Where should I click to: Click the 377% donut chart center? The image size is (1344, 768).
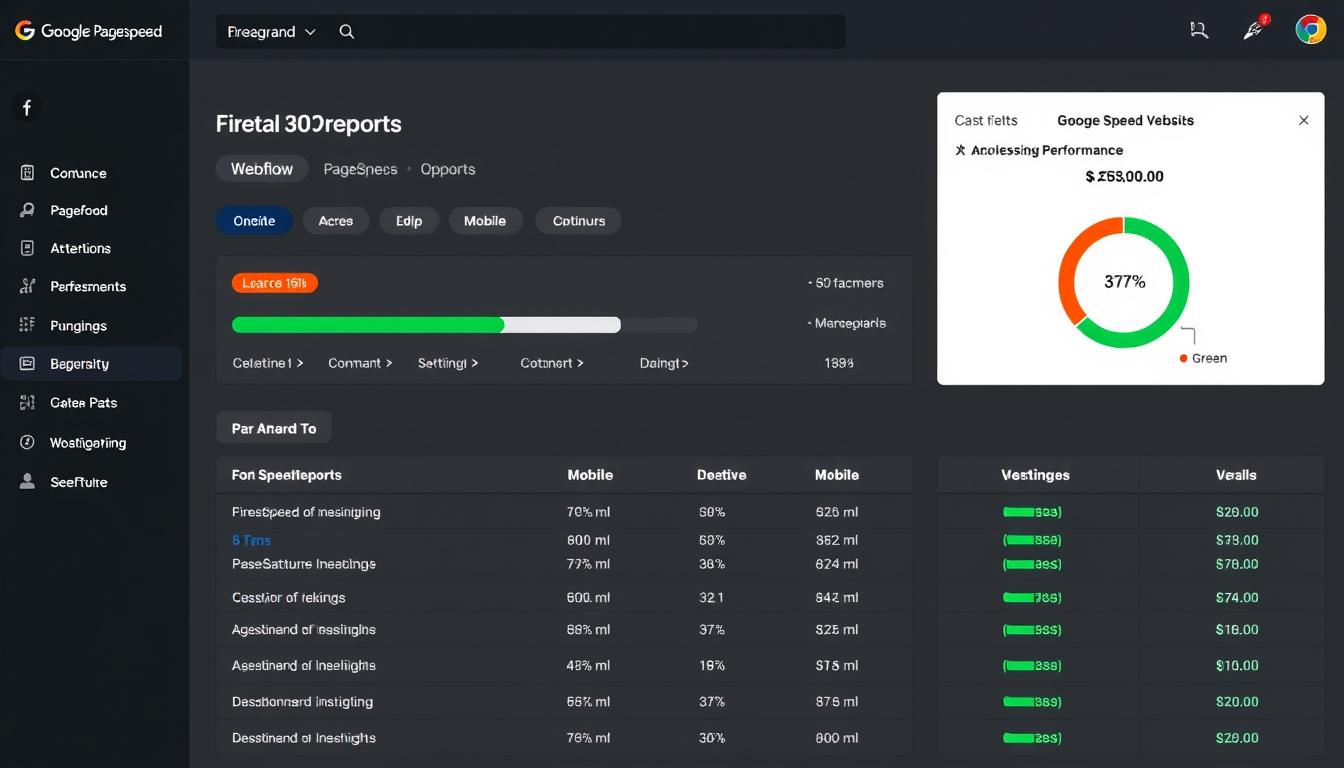1124,282
